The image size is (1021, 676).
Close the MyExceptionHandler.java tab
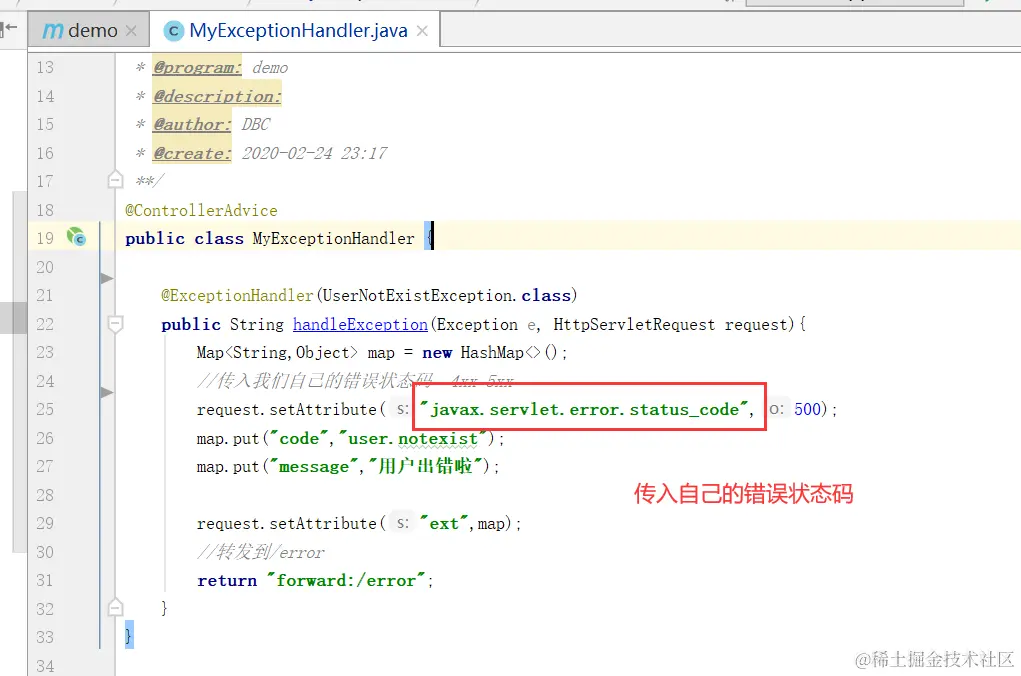click(x=422, y=31)
